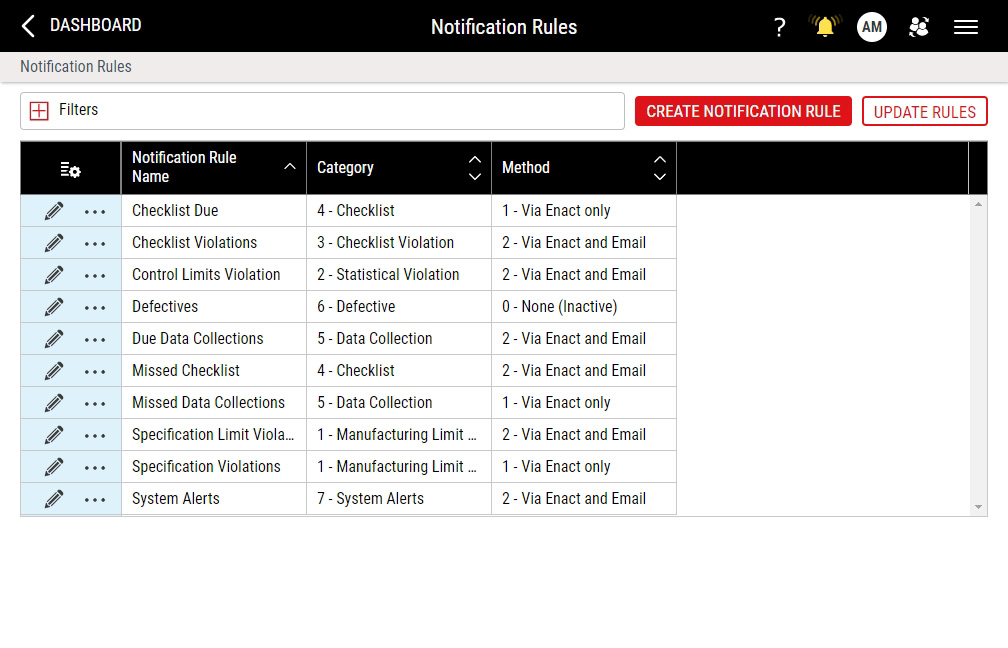
Task: Click the user groups icon
Action: pyautogui.click(x=919, y=27)
